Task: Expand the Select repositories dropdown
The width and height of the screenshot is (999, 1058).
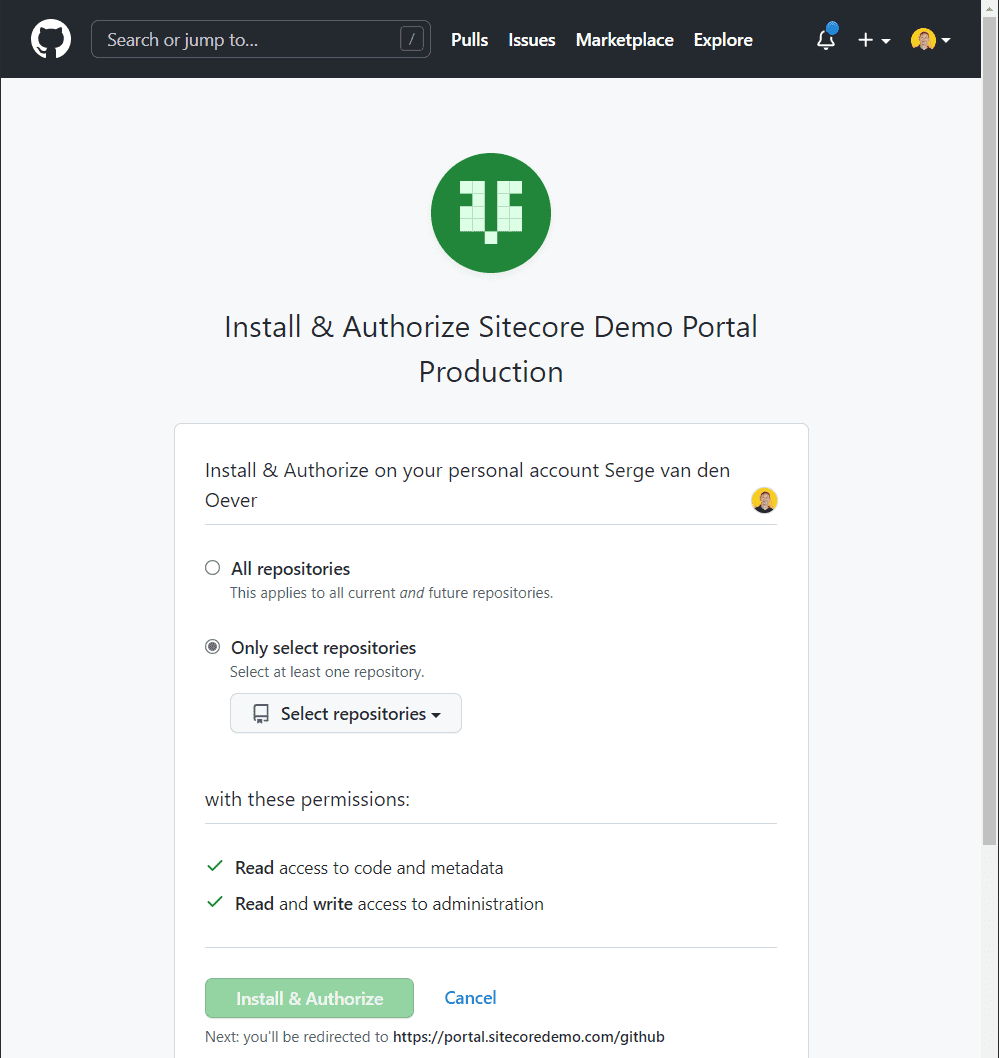Action: coord(346,714)
